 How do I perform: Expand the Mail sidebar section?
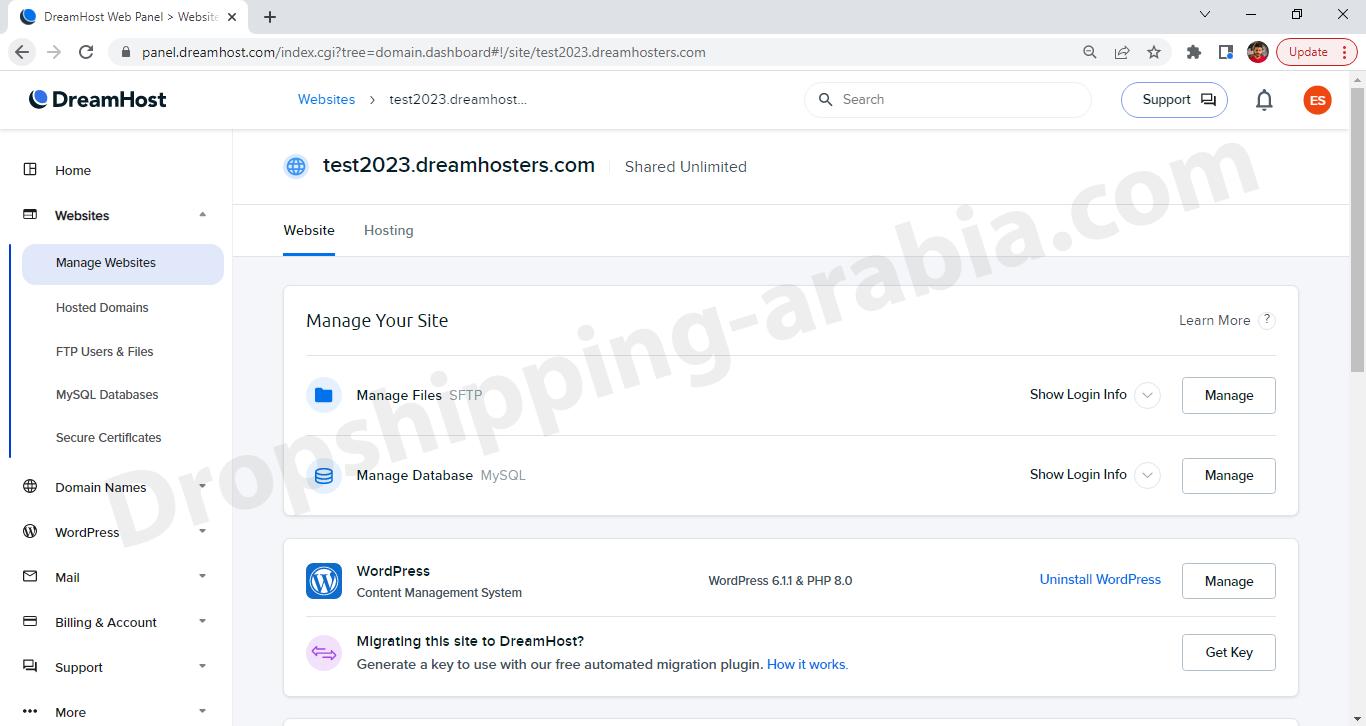[x=203, y=576]
